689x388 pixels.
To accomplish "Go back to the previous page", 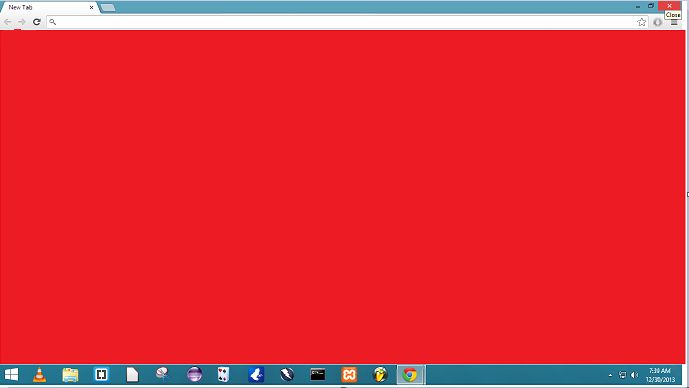I will [8, 22].
